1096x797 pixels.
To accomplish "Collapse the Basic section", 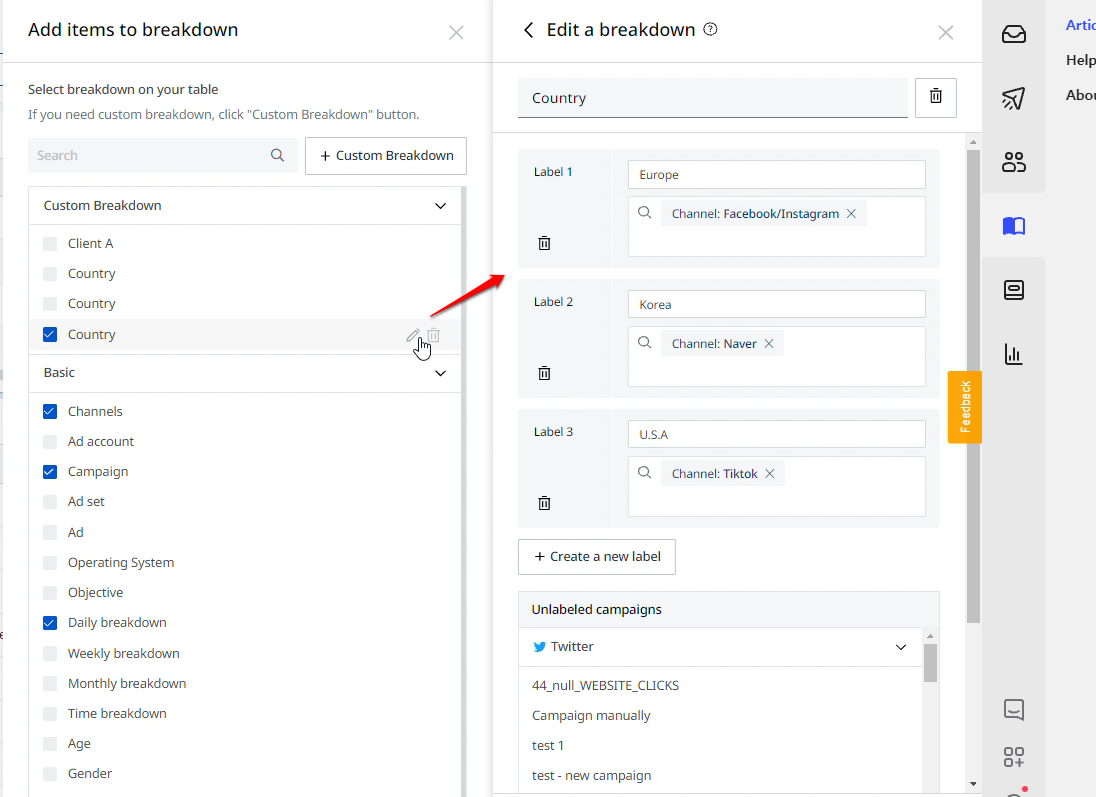I will point(440,373).
